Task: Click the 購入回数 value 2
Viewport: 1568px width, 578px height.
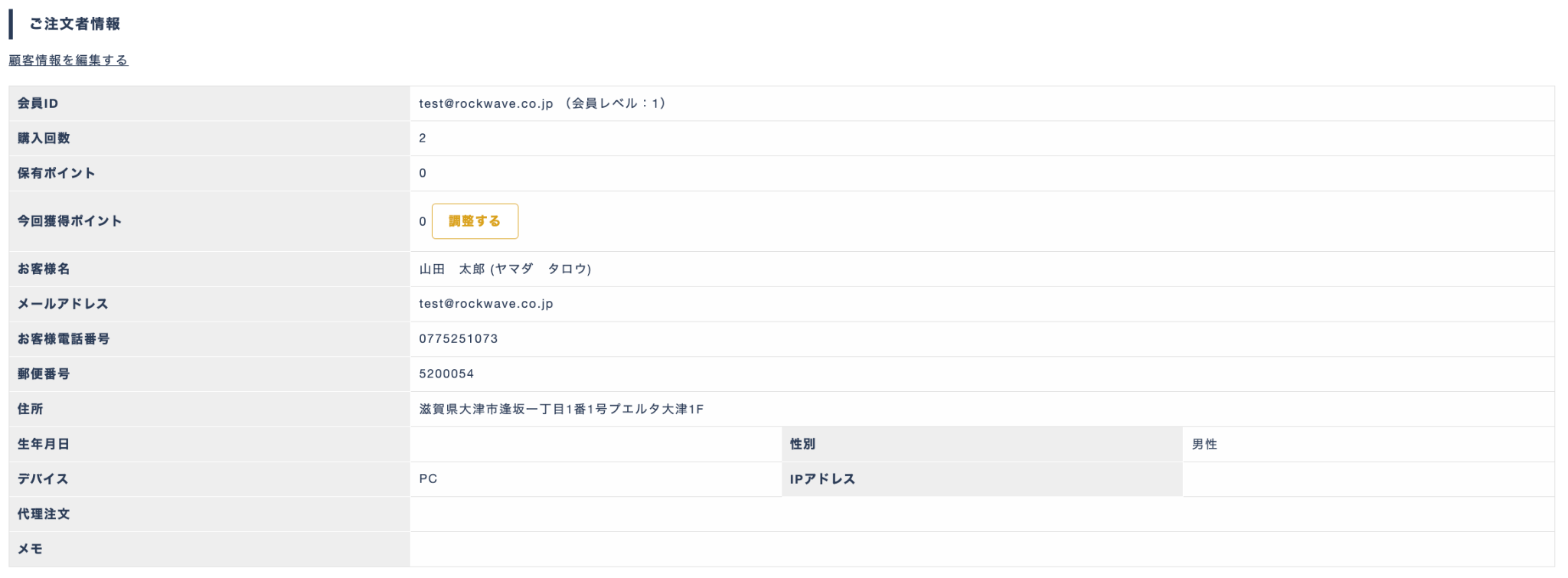Action: pyautogui.click(x=423, y=139)
